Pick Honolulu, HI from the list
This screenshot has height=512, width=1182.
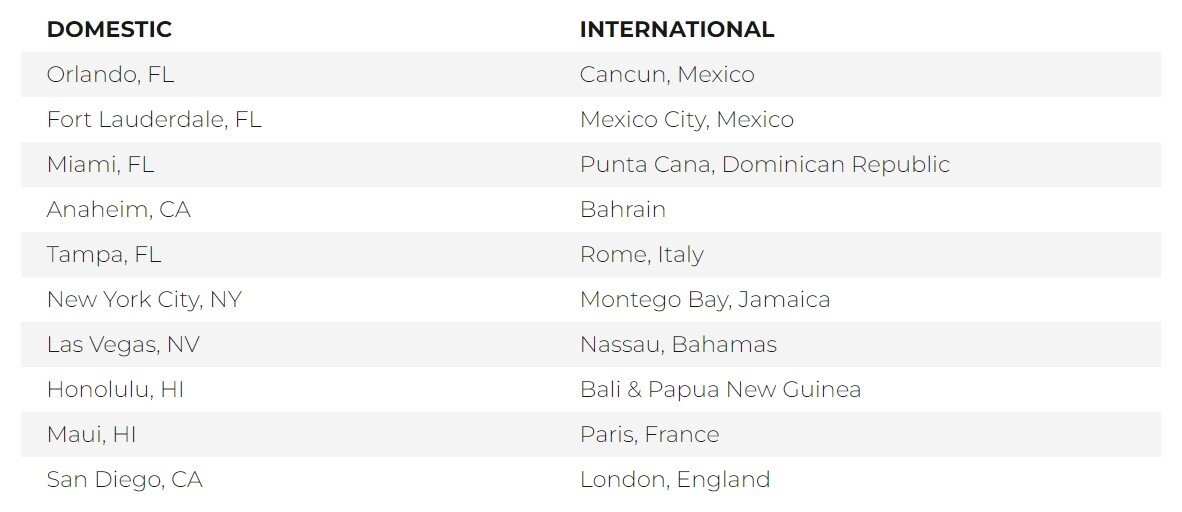115,390
